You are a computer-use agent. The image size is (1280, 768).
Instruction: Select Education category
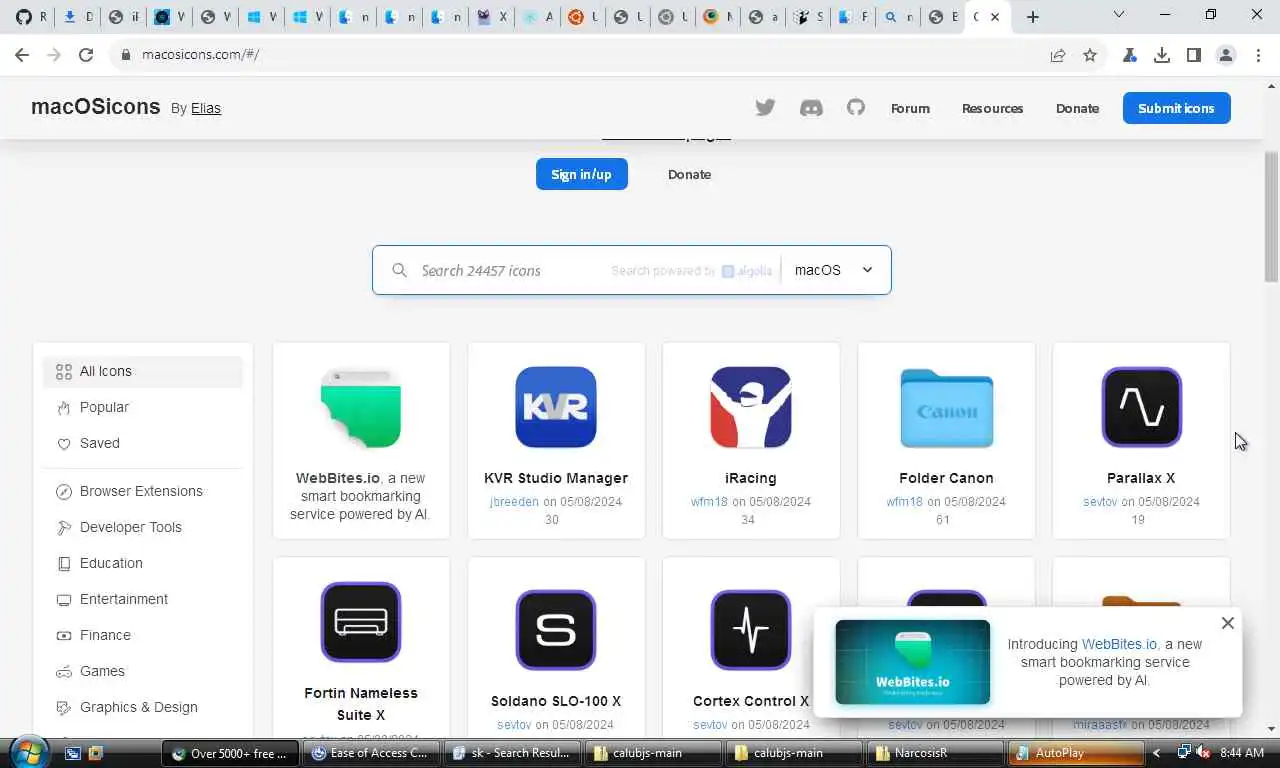pos(143,563)
